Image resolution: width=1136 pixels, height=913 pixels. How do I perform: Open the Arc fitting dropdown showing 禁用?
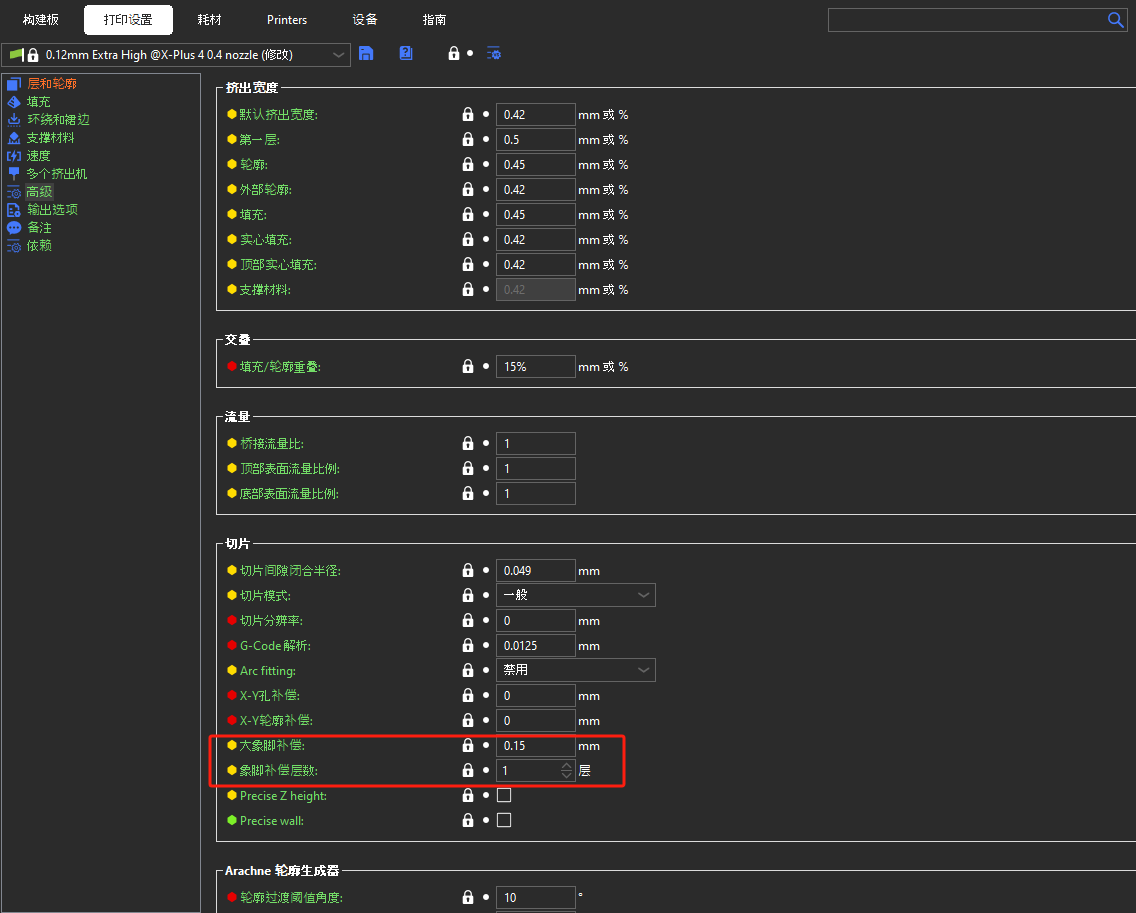pyautogui.click(x=576, y=670)
